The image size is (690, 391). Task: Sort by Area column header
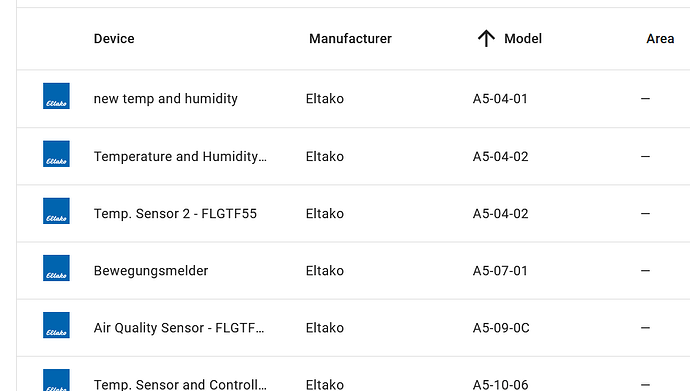point(660,39)
